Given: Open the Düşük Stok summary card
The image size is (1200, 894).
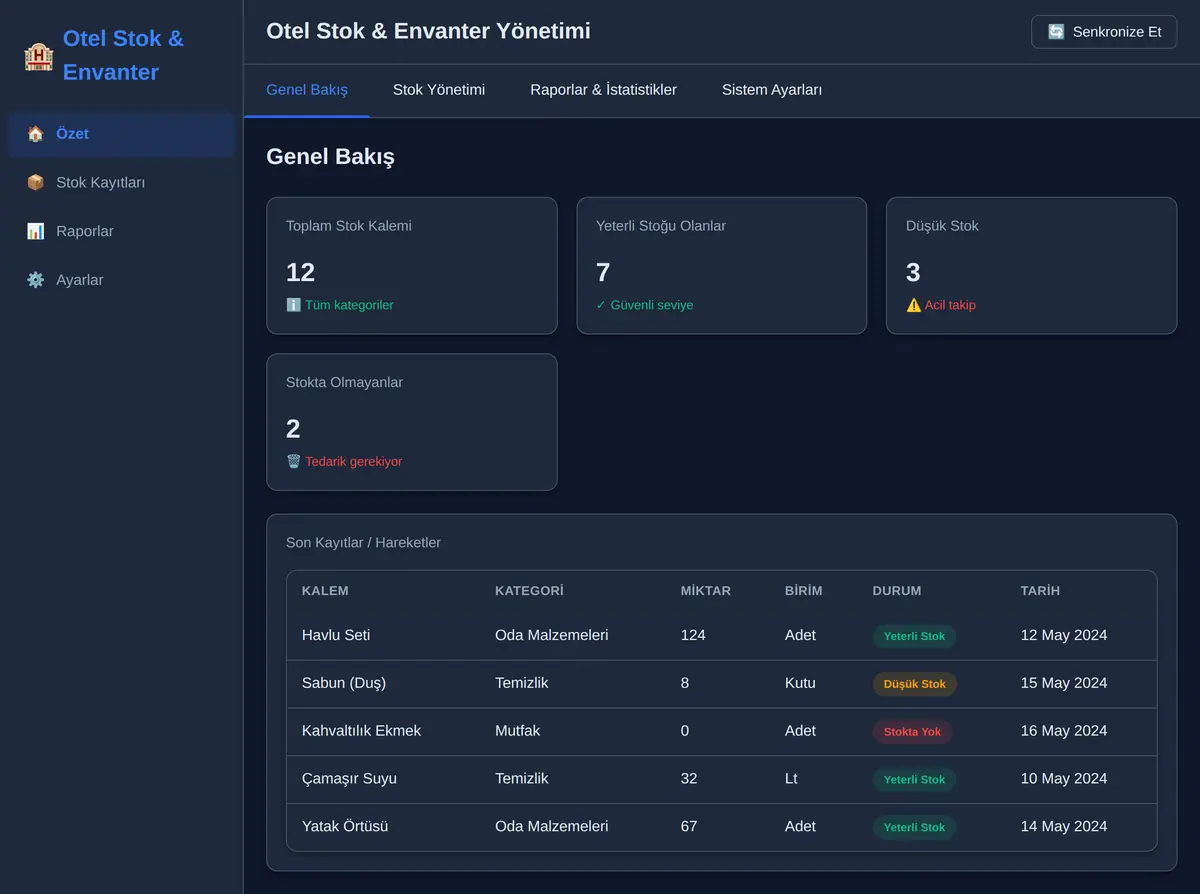Looking at the screenshot, I should [1032, 266].
